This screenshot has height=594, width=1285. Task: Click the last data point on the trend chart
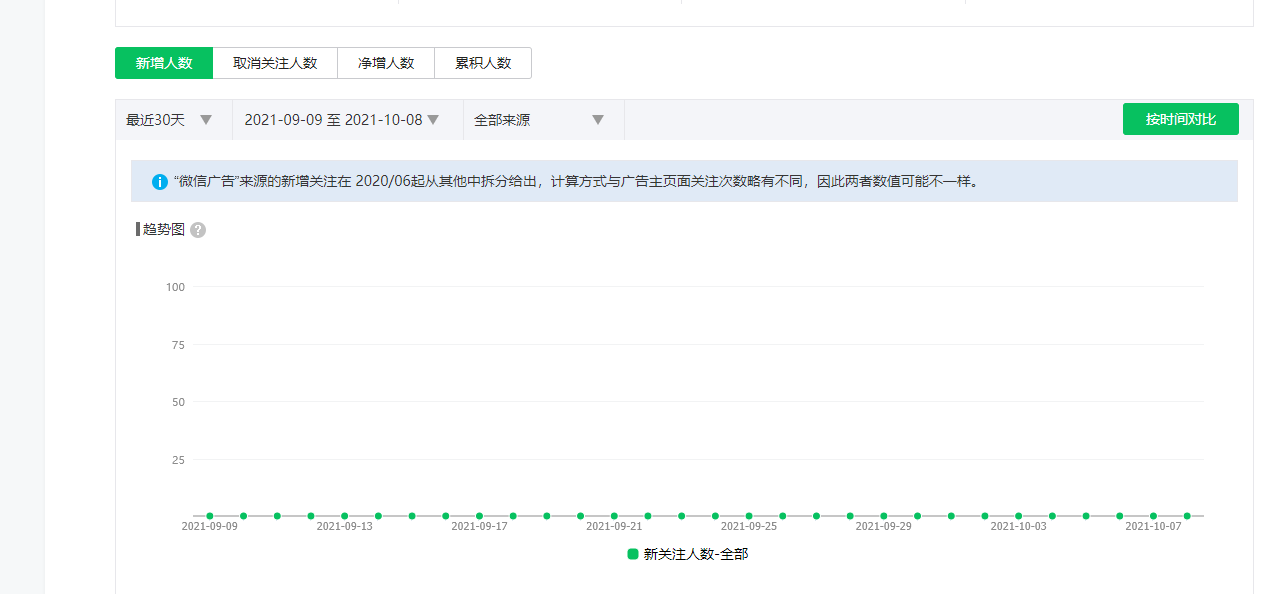(1187, 516)
